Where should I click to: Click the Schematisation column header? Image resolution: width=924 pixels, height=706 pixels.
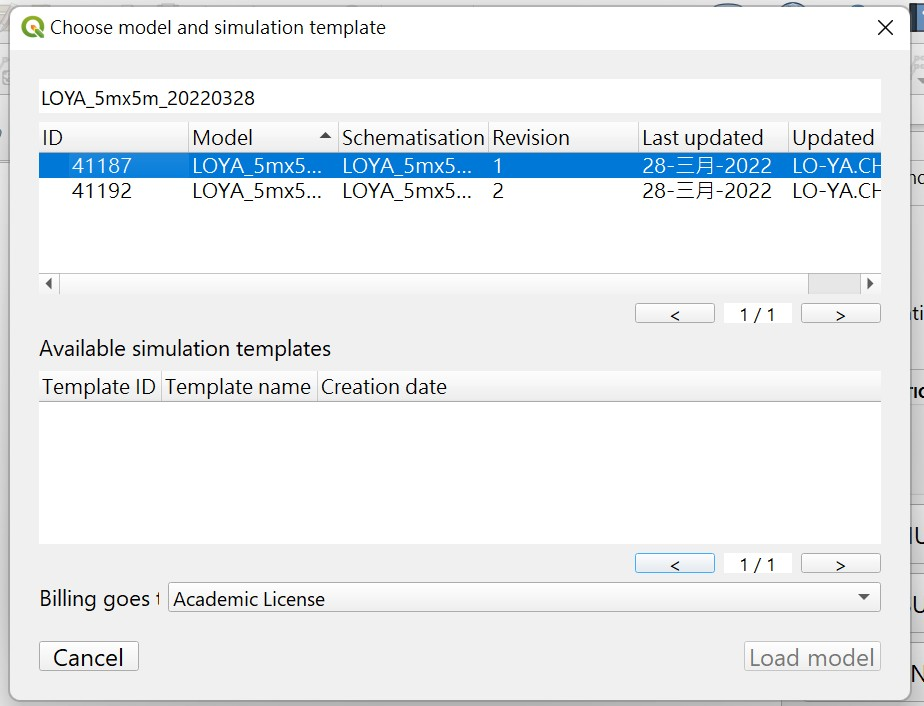point(410,137)
